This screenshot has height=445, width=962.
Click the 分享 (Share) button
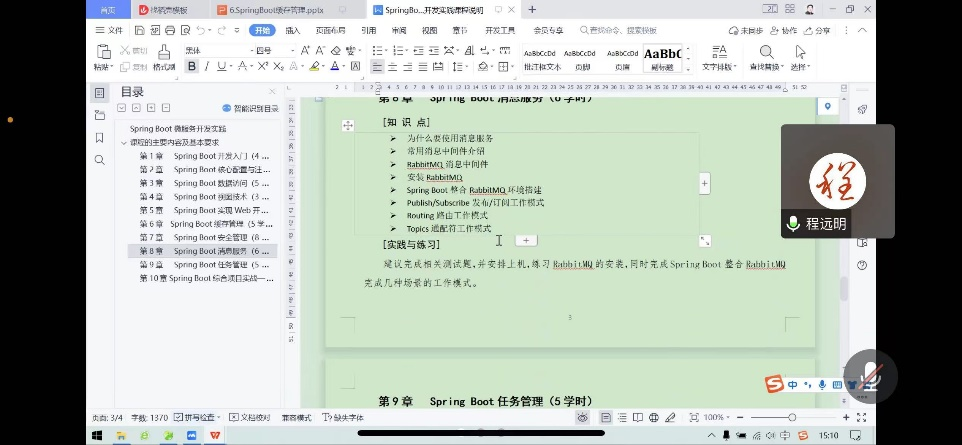[x=818, y=31]
